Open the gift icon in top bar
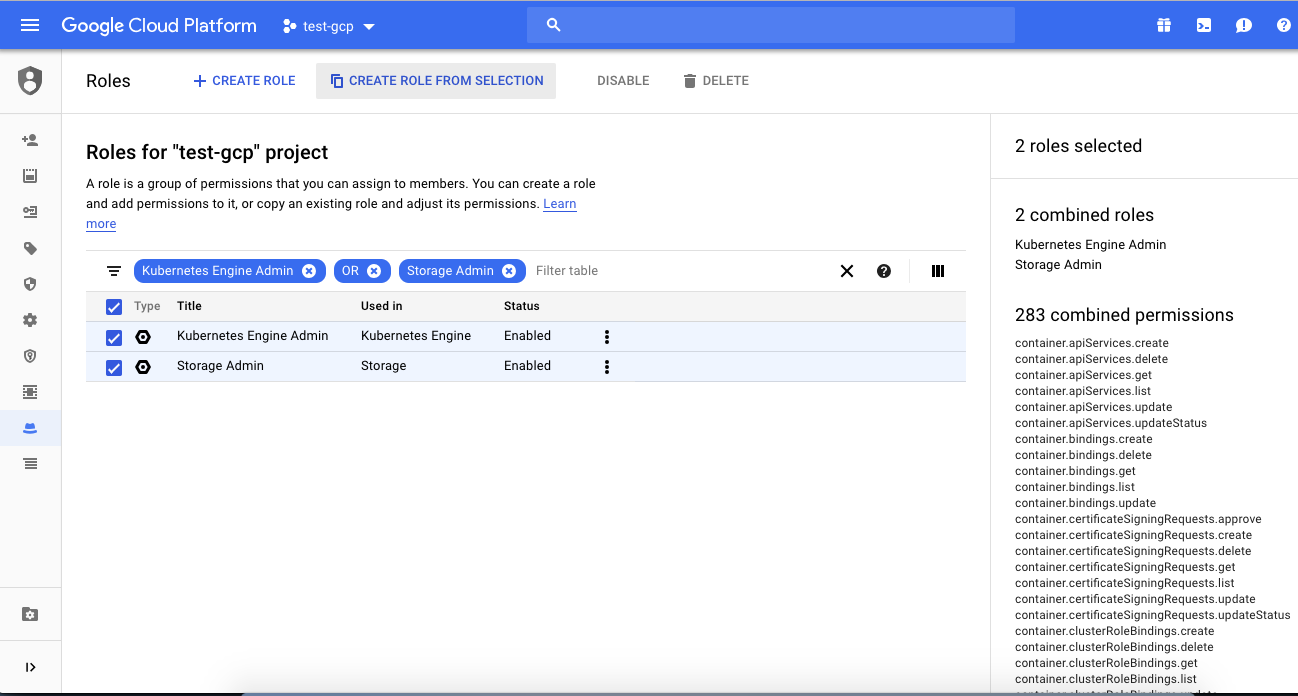Viewport: 1298px width, 696px height. [1164, 25]
